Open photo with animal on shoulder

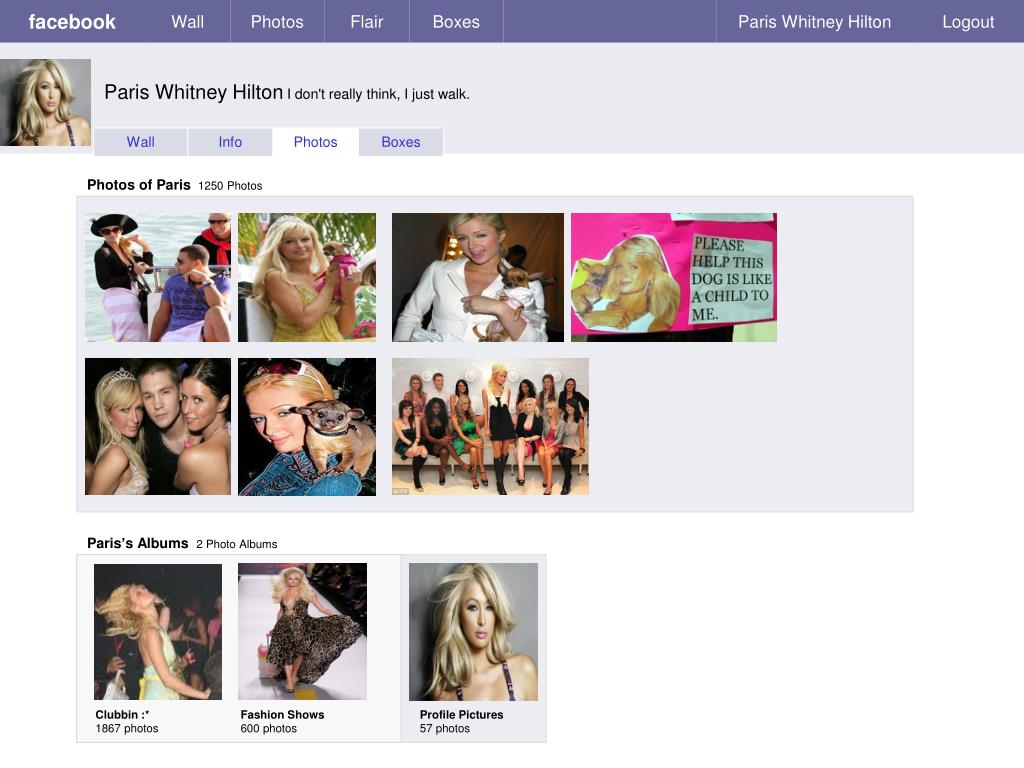[307, 426]
